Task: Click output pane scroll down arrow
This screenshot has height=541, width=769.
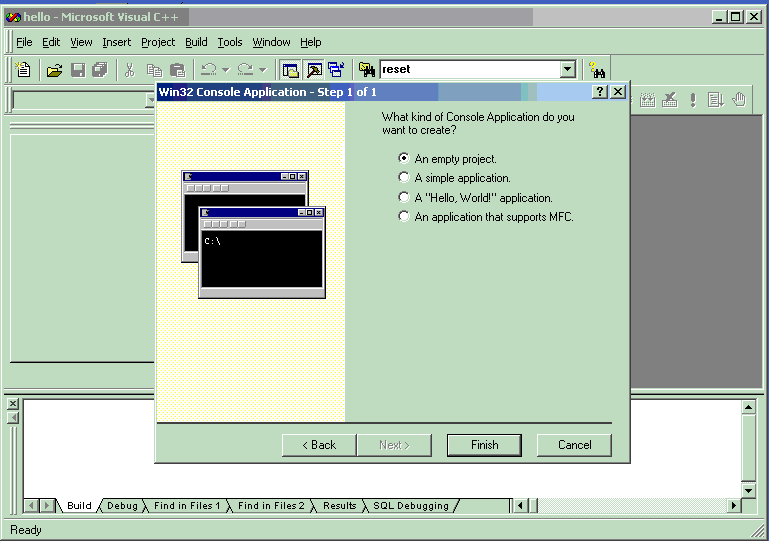Action: (748, 490)
